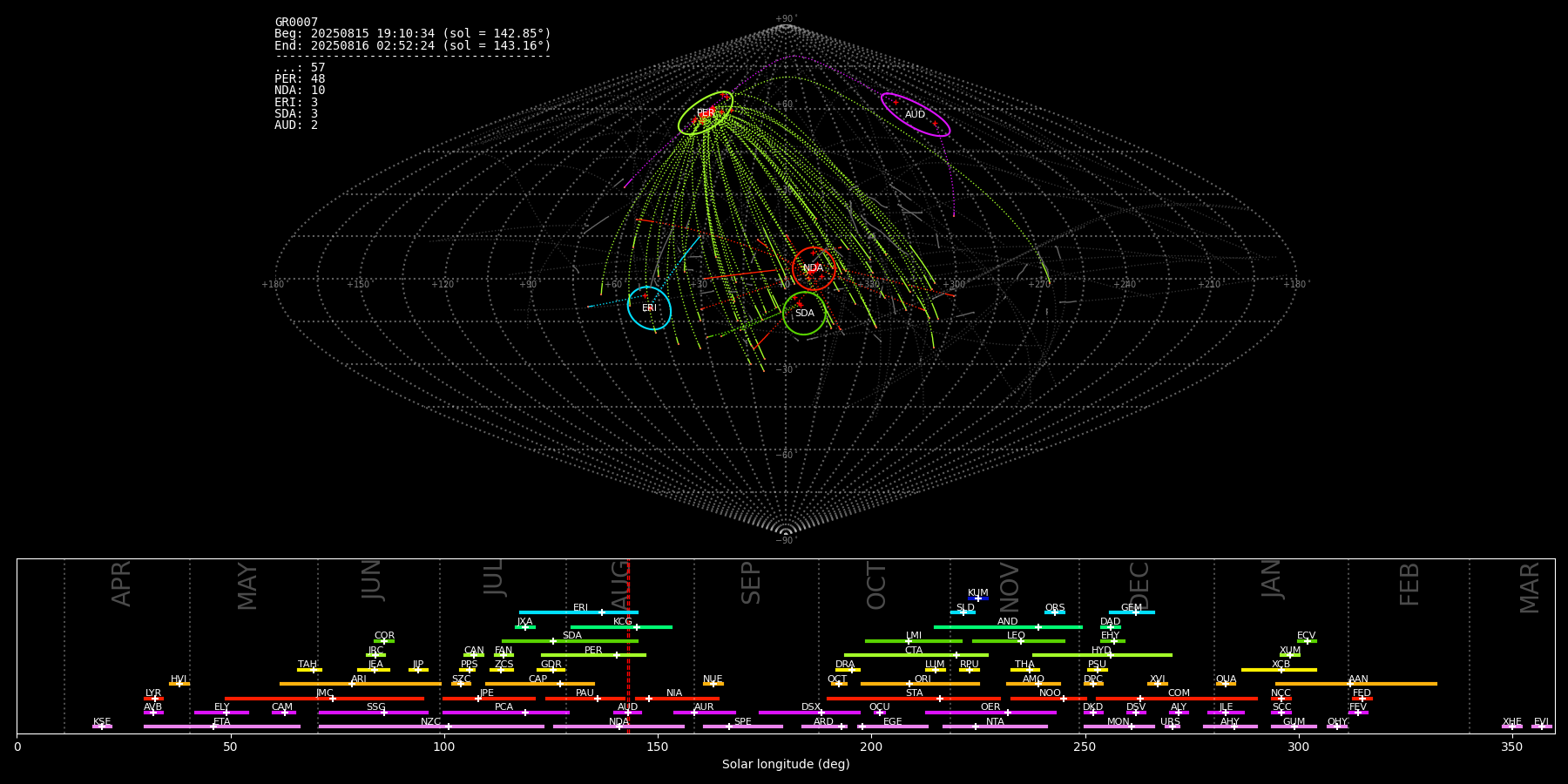Click the QUA shower bar in the timeline
Viewport: 1568px width, 784px height.
pos(1226,684)
